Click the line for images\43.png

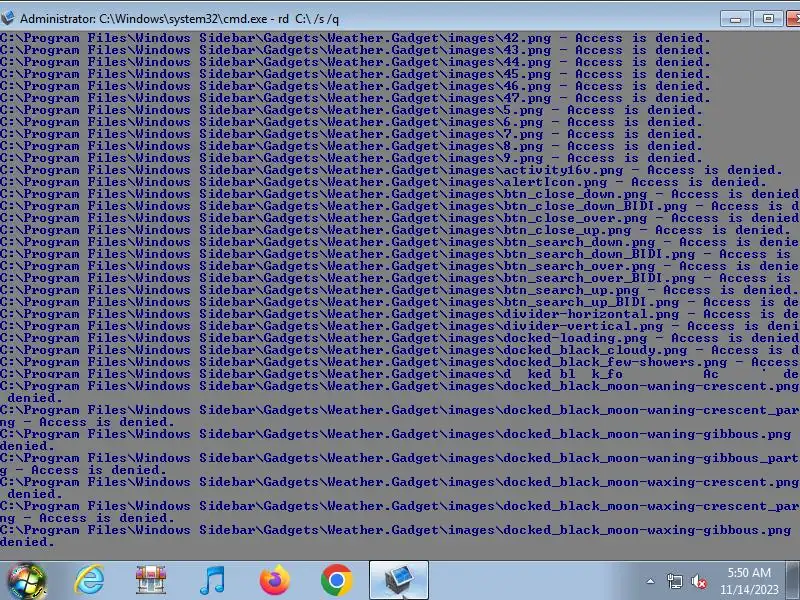click(x=355, y=51)
